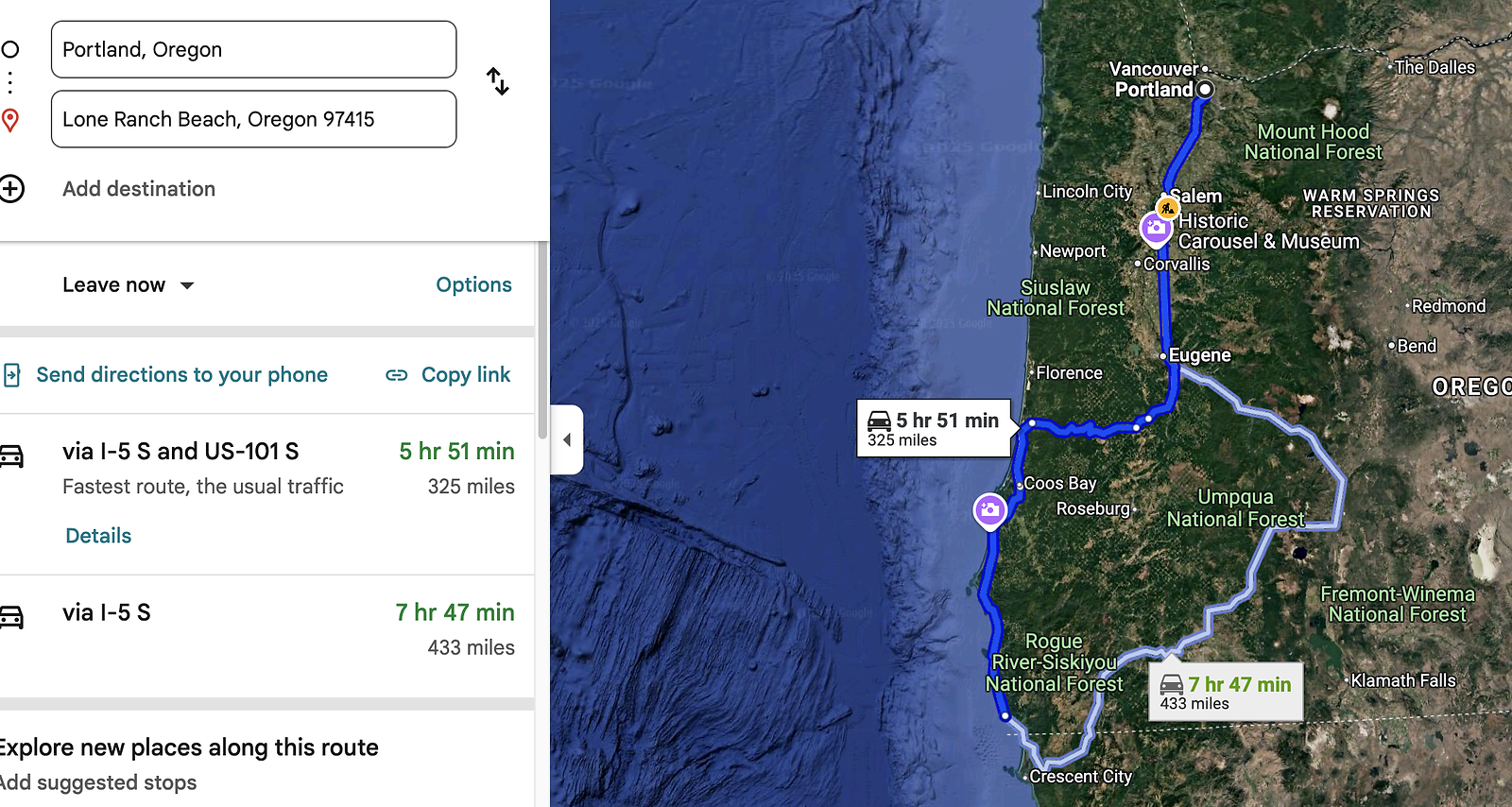1512x807 pixels.
Task: Click the Copy link button
Action: tap(465, 375)
